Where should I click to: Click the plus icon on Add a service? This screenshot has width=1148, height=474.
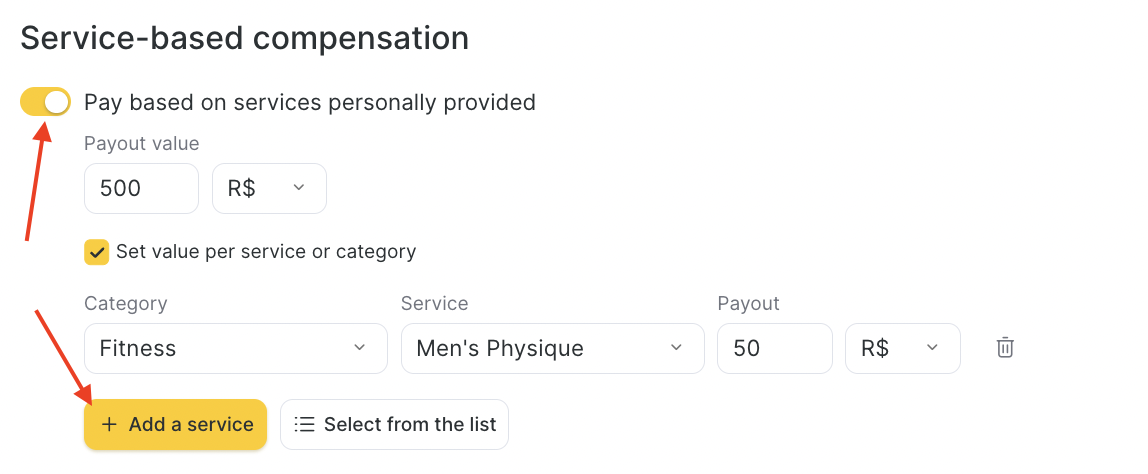109,424
